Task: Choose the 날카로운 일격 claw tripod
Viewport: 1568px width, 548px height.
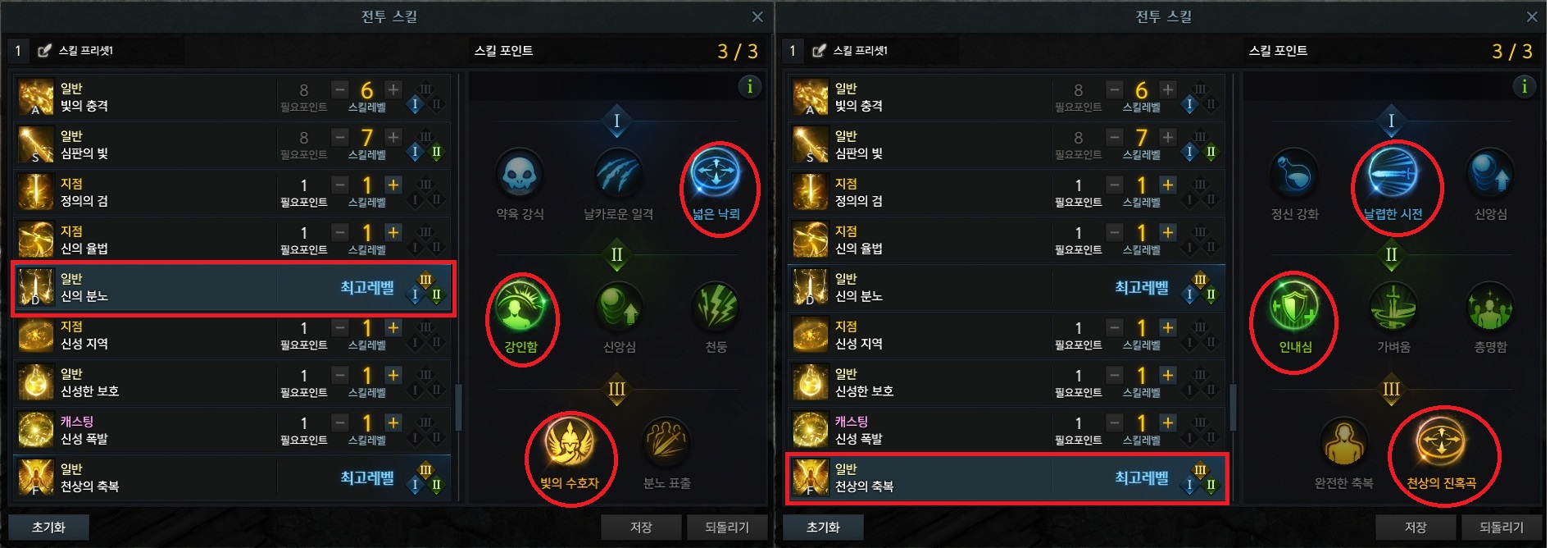Action: [x=618, y=174]
